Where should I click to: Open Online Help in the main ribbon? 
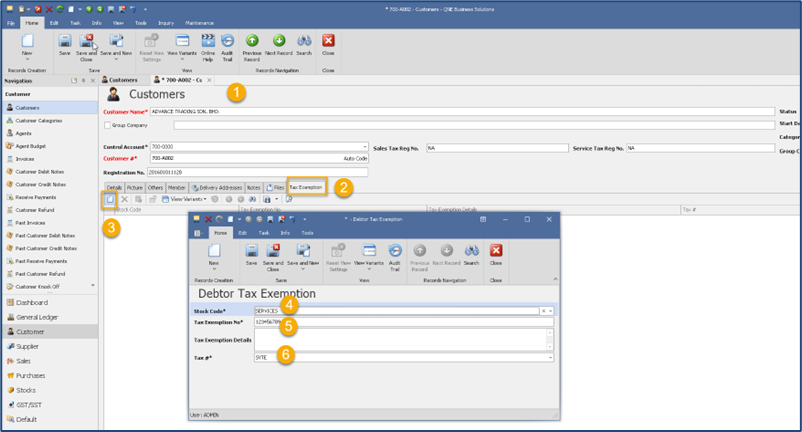208,46
